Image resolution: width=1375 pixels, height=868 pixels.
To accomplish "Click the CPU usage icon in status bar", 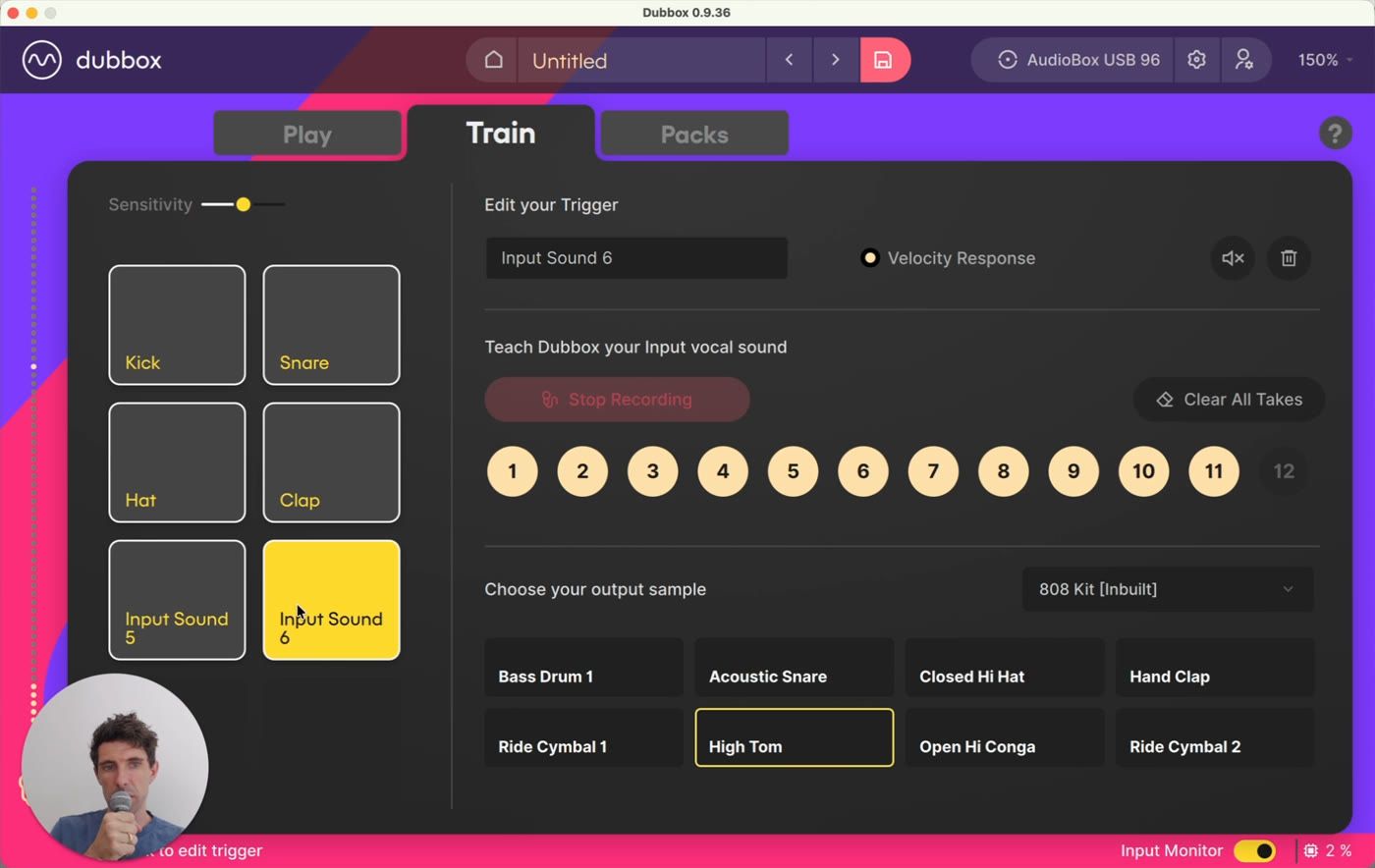I will (x=1311, y=850).
